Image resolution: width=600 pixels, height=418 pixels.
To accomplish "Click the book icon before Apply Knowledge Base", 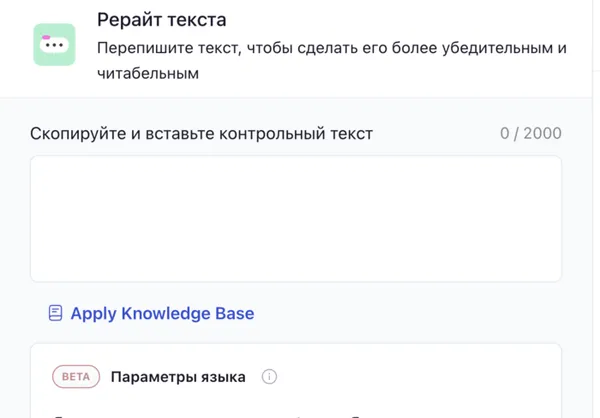I will [x=56, y=313].
